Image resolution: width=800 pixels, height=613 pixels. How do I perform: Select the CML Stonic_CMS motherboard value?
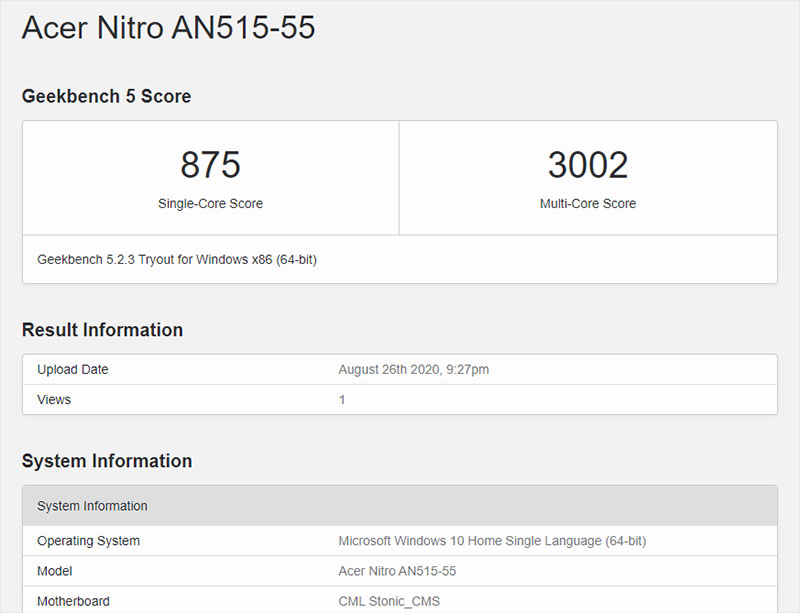pyautogui.click(x=389, y=601)
